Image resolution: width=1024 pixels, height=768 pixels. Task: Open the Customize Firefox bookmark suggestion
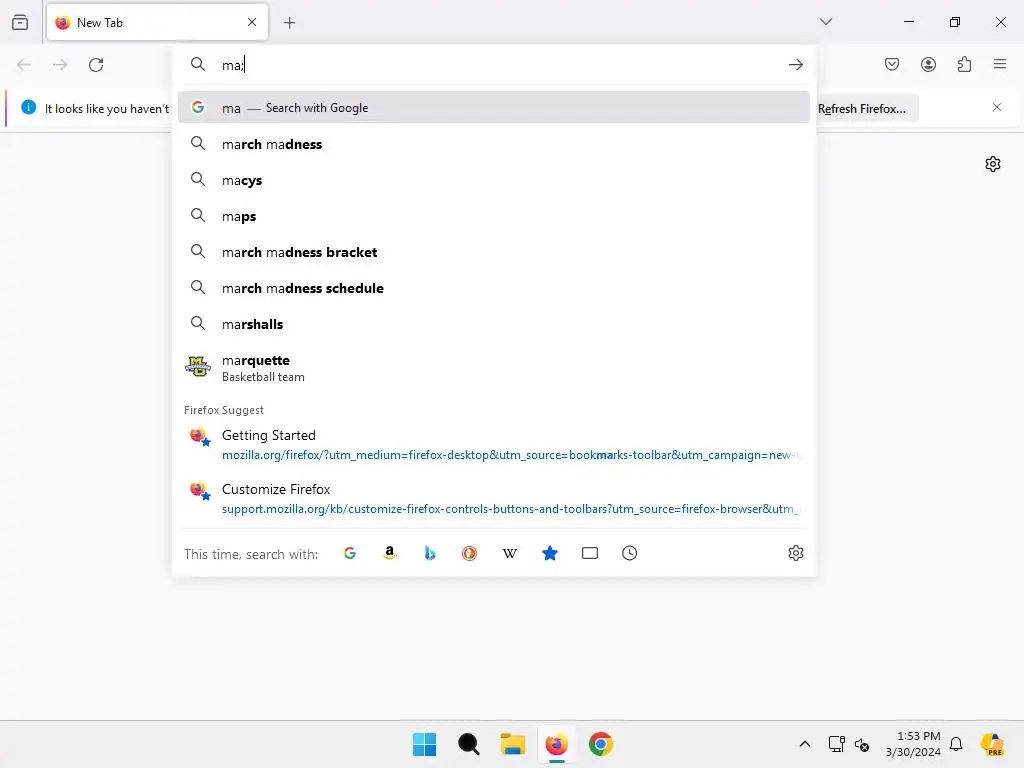pos(494,499)
